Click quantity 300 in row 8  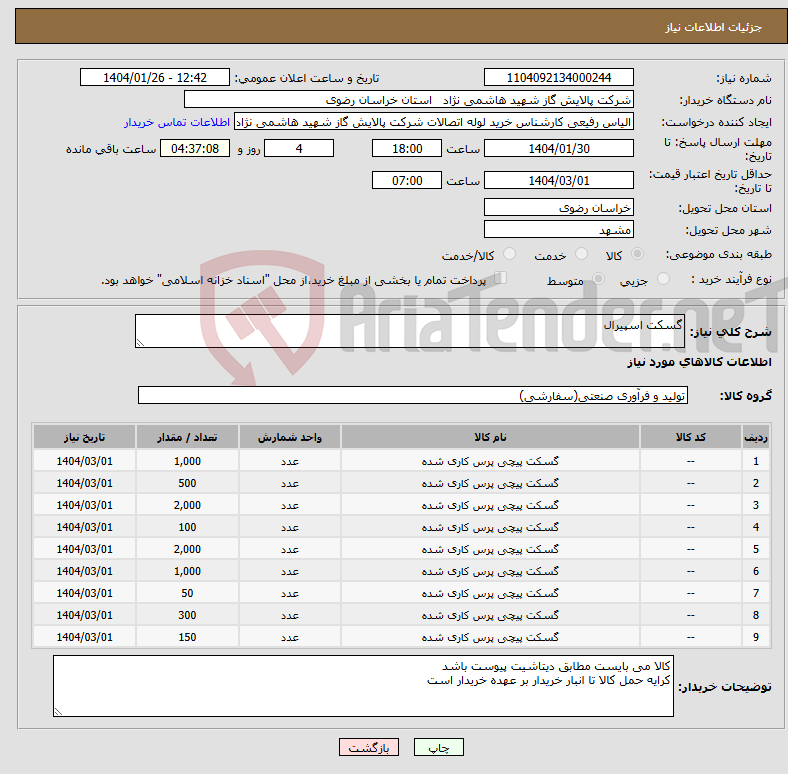pos(187,615)
